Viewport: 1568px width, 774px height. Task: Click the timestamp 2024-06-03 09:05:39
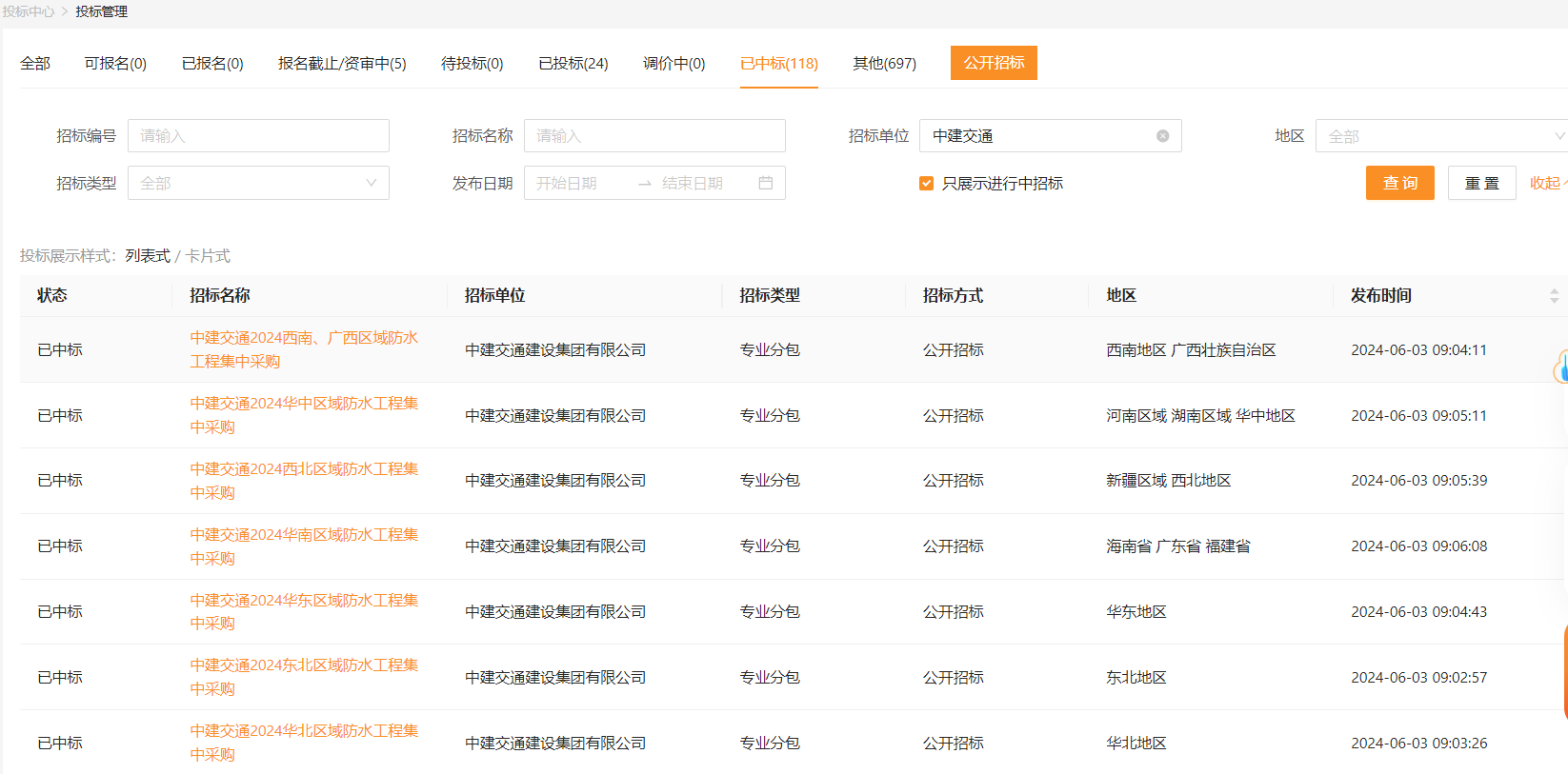click(1418, 481)
